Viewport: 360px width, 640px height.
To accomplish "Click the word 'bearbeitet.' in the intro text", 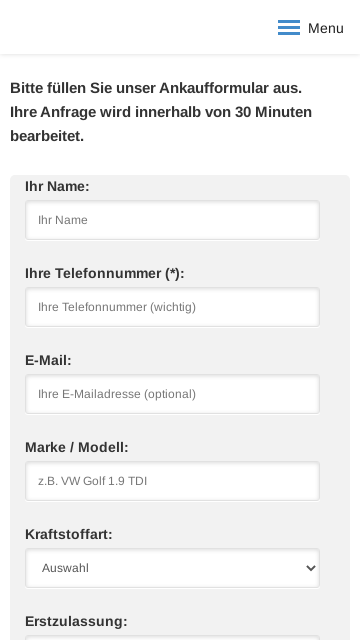I will (x=47, y=136).
